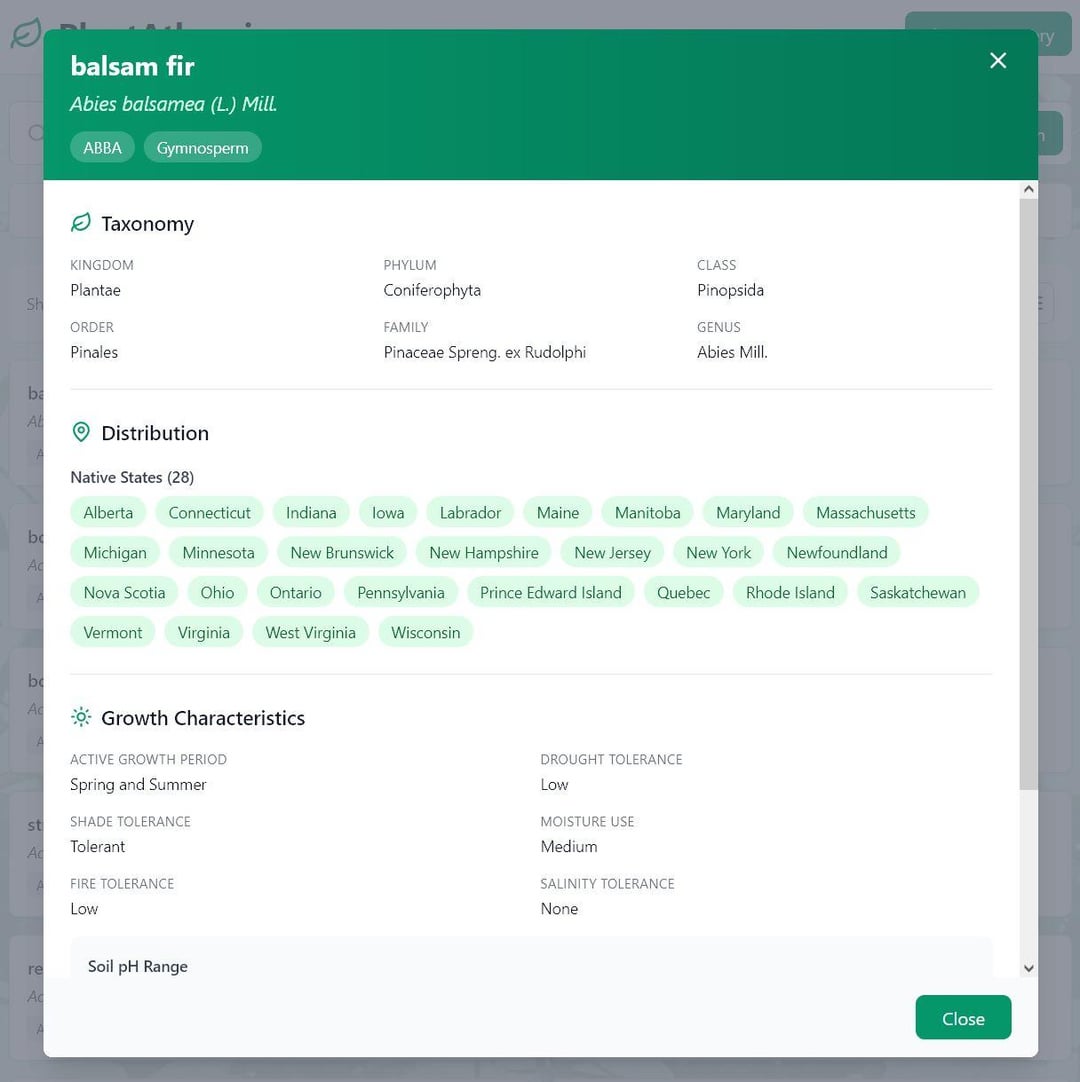Select the Manitoba chip
The width and height of the screenshot is (1080, 1082).
(x=647, y=513)
